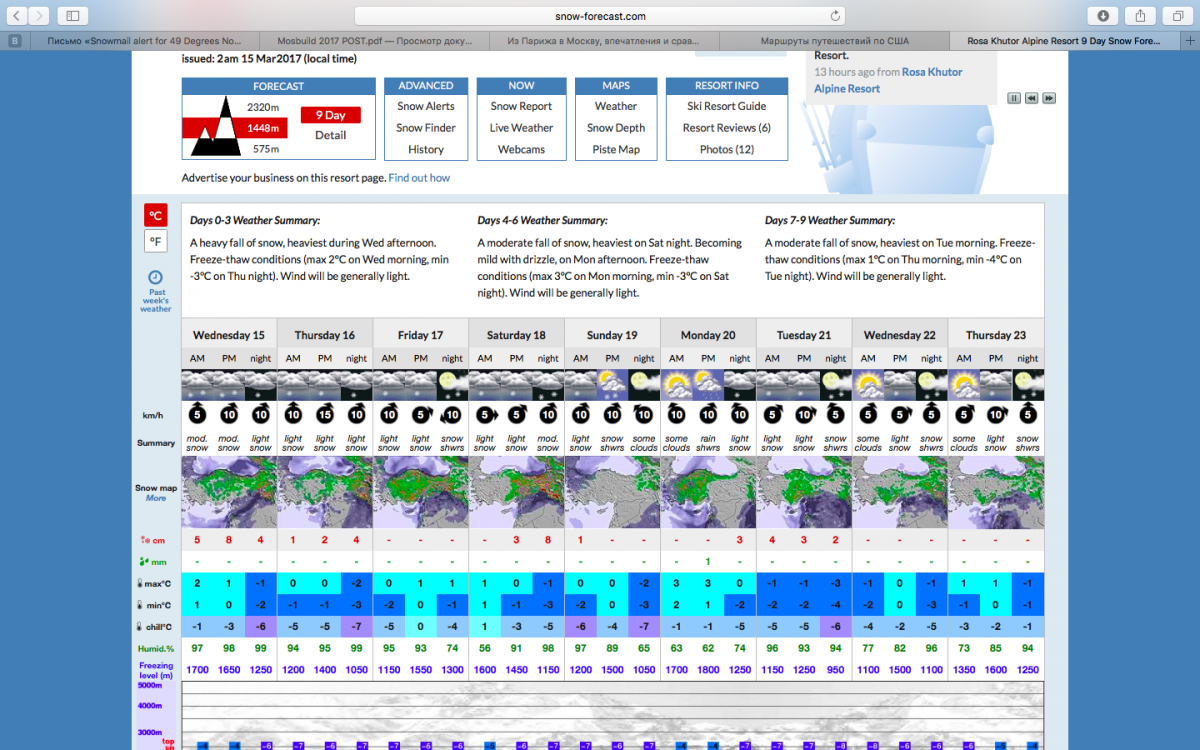Select the Rosa Khutor Alpine Resort tab
Viewport: 1200px width, 750px height.
click(x=1065, y=41)
